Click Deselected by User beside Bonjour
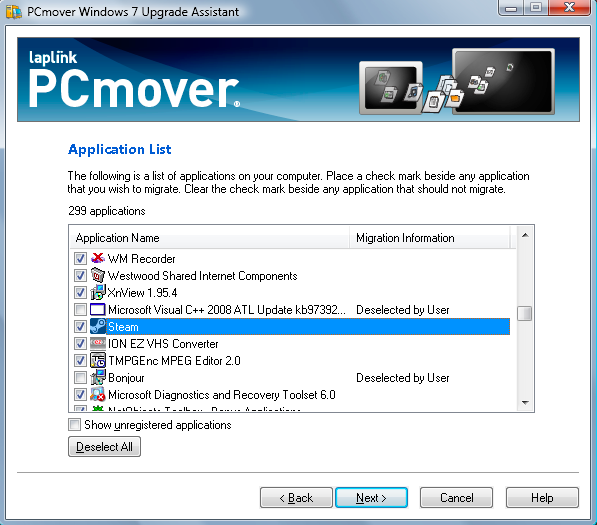Image resolution: width=597 pixels, height=525 pixels. click(402, 378)
